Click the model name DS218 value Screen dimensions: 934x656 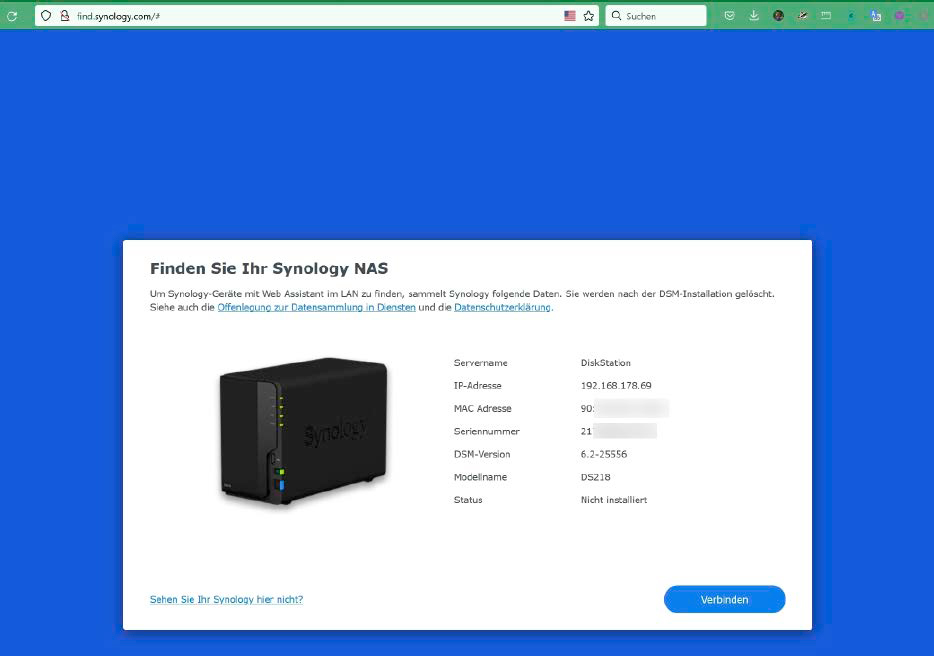pos(595,477)
